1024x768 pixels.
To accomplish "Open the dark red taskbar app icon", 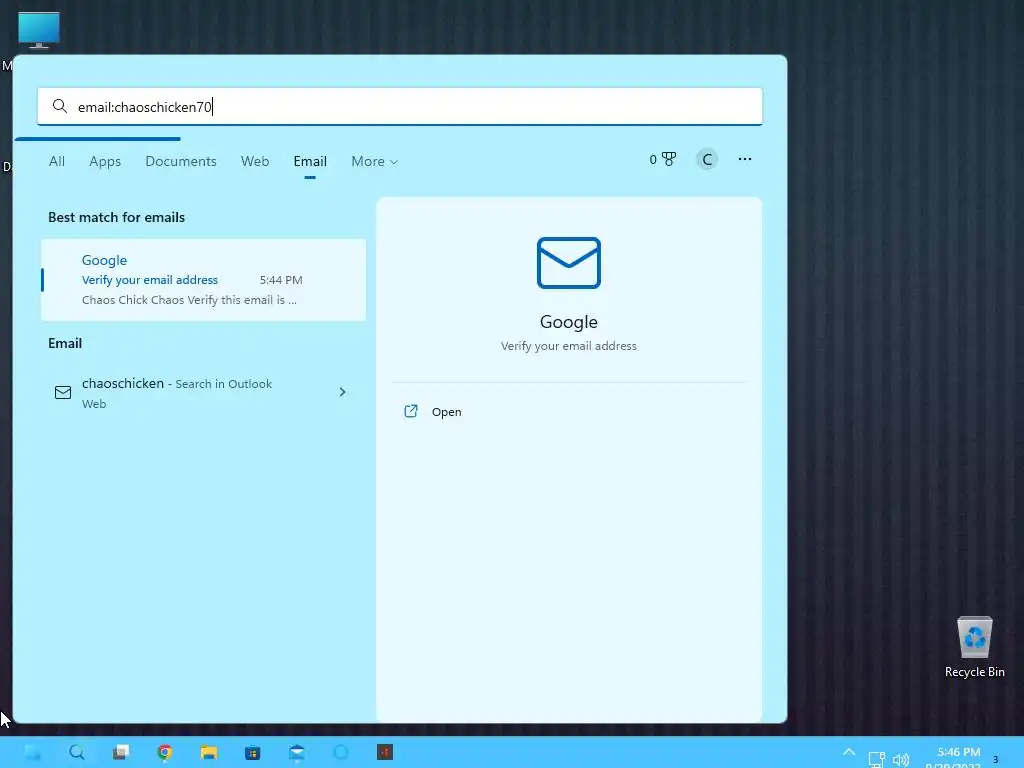I will pos(385,752).
